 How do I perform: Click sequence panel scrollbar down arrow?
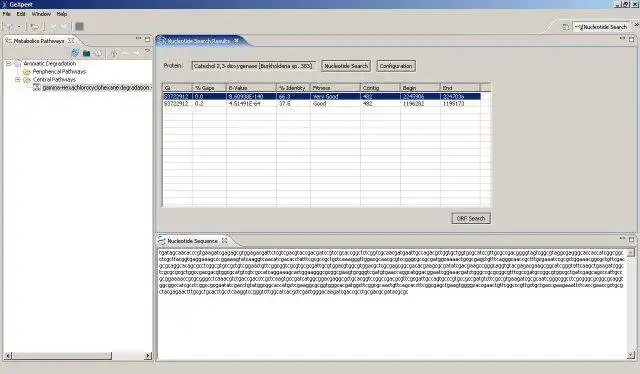click(x=631, y=355)
